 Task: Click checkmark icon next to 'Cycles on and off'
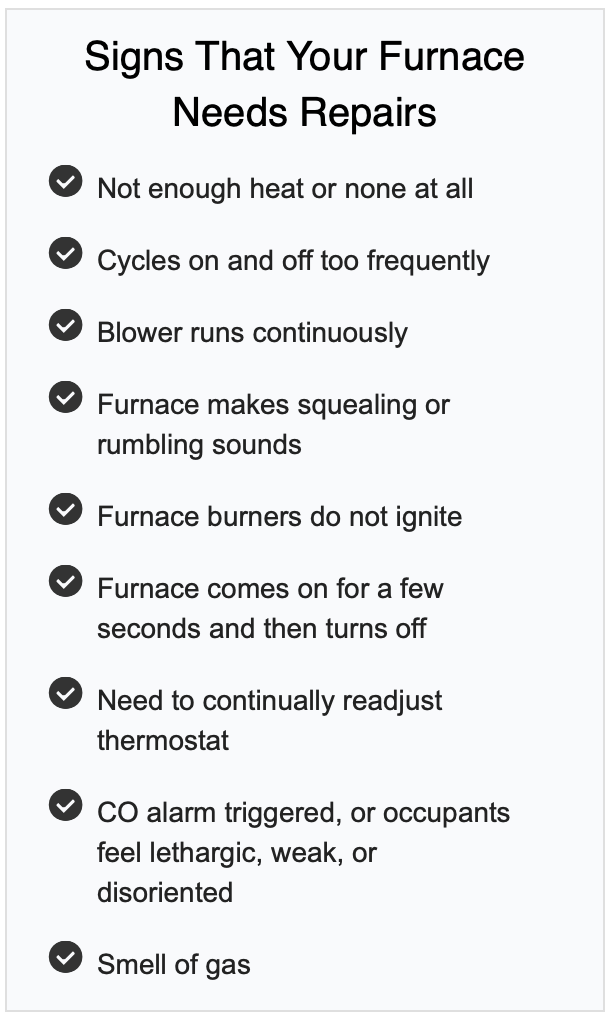[65, 253]
